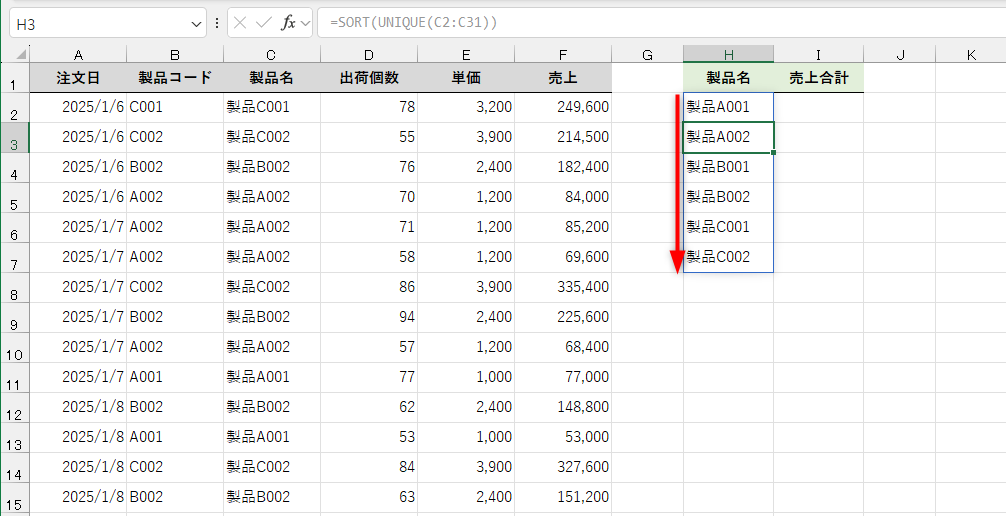Image resolution: width=1006 pixels, height=516 pixels.
Task: Click the 売上合計 header cell
Action: pos(818,78)
